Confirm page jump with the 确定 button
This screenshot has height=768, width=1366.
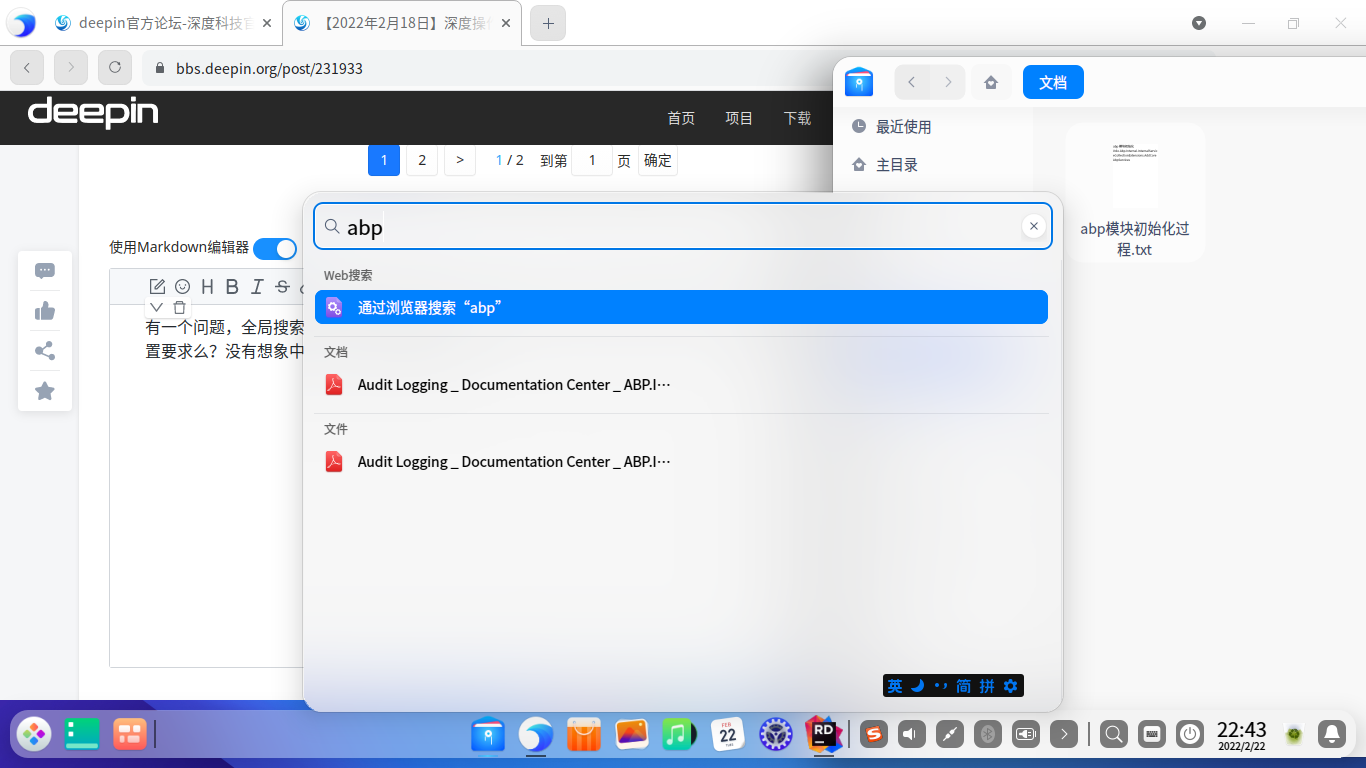click(x=657, y=160)
